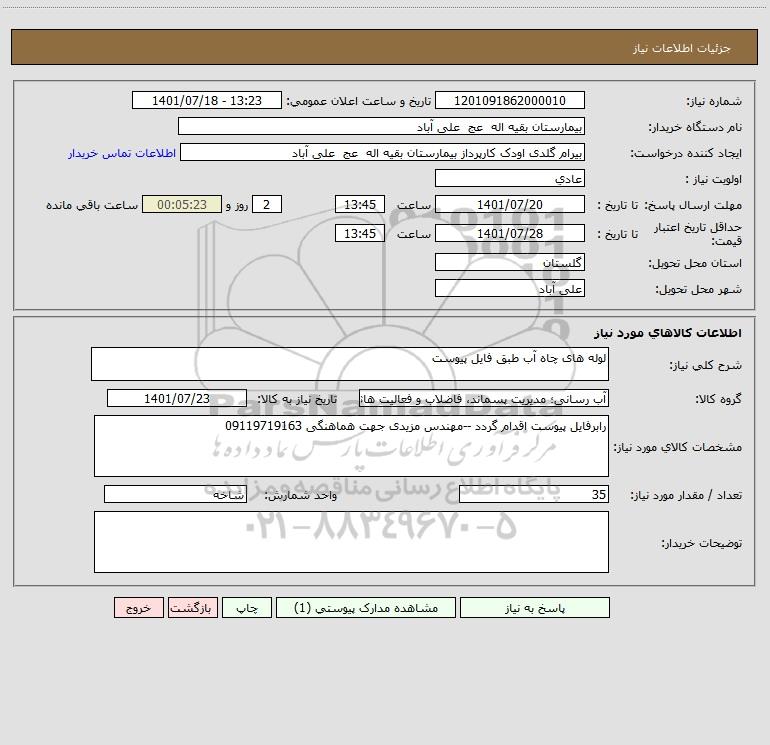Image resolution: width=770 pixels, height=745 pixels.
Task: Click the delivery province field گلستان
Action: pyautogui.click(x=510, y=262)
